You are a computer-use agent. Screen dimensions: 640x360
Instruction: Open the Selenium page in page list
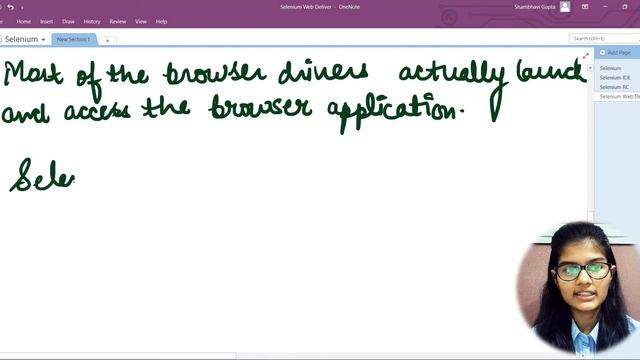click(610, 68)
